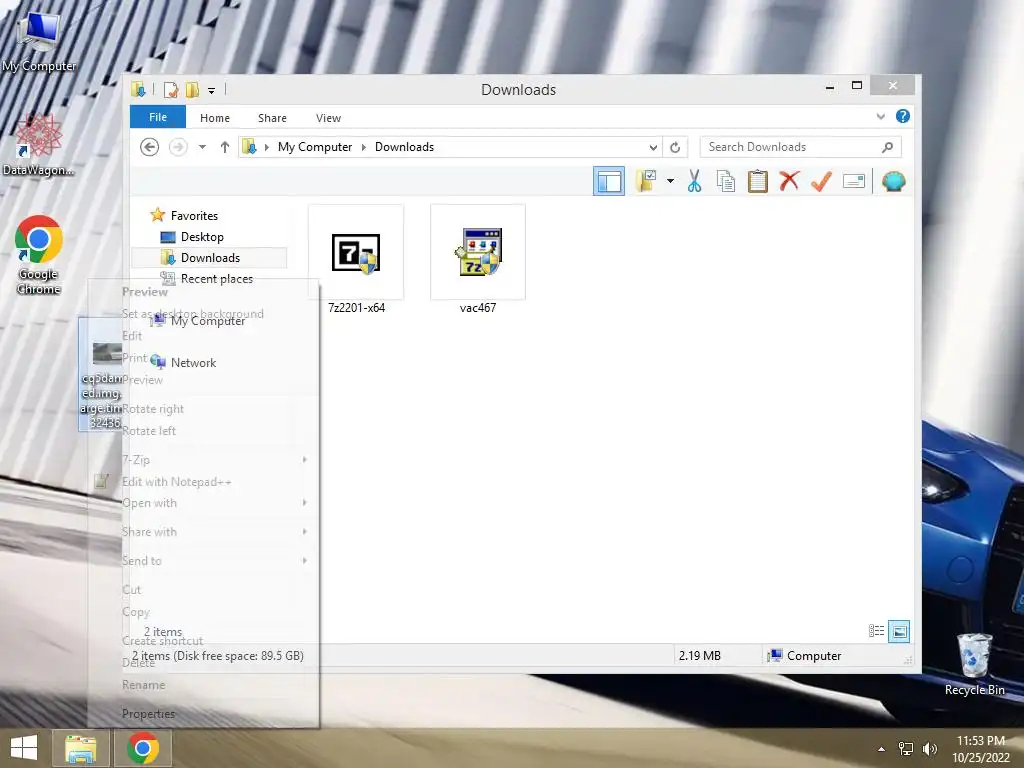
Task: Expand the arrow beside folder options icon
Action: (x=670, y=181)
